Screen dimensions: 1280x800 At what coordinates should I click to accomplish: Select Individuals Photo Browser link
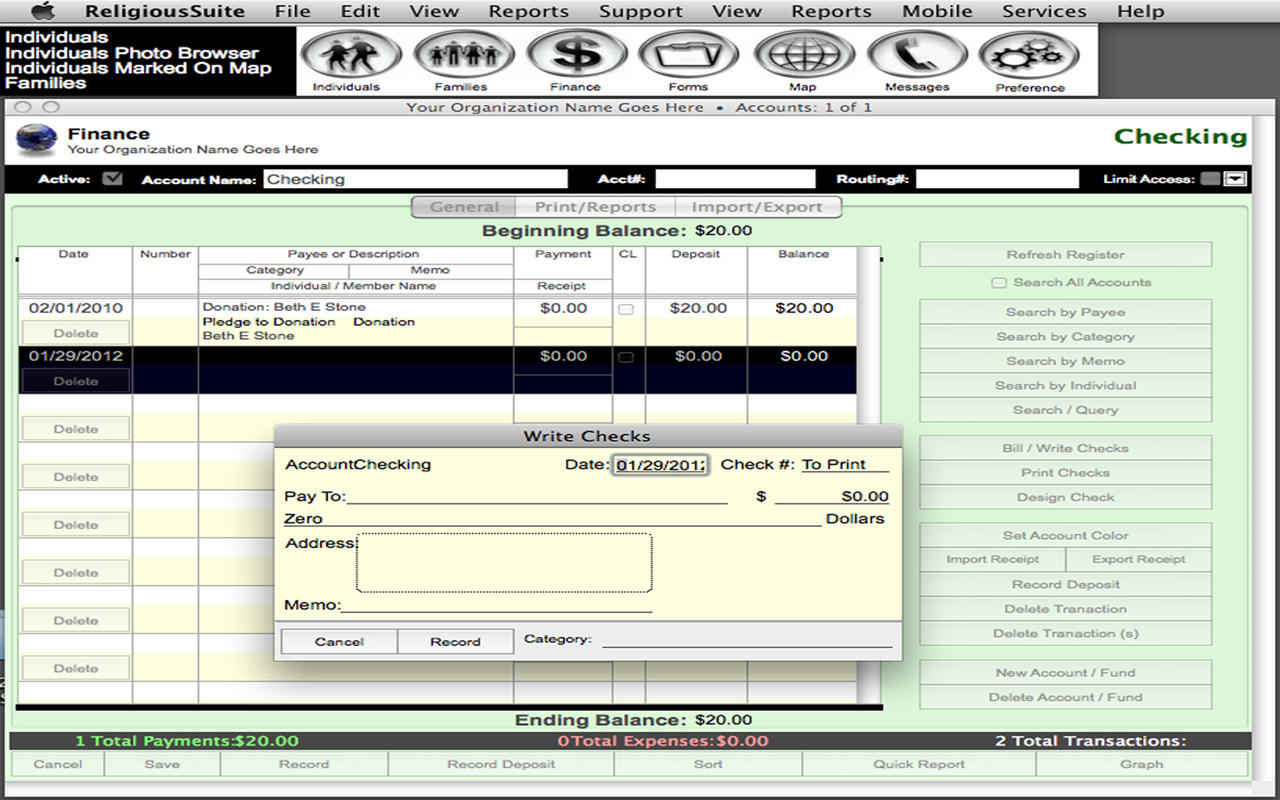[x=132, y=53]
